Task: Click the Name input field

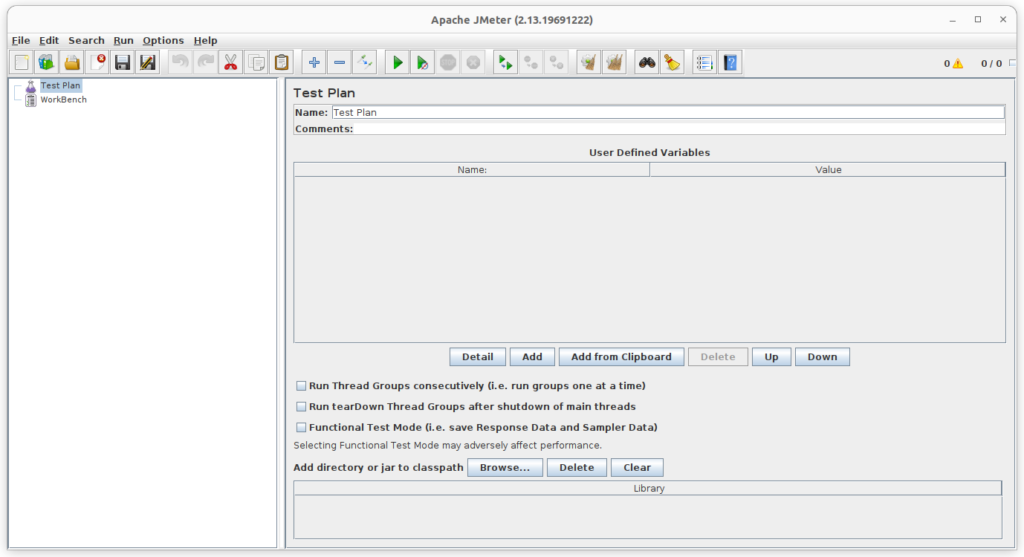Action: pyautogui.click(x=668, y=112)
